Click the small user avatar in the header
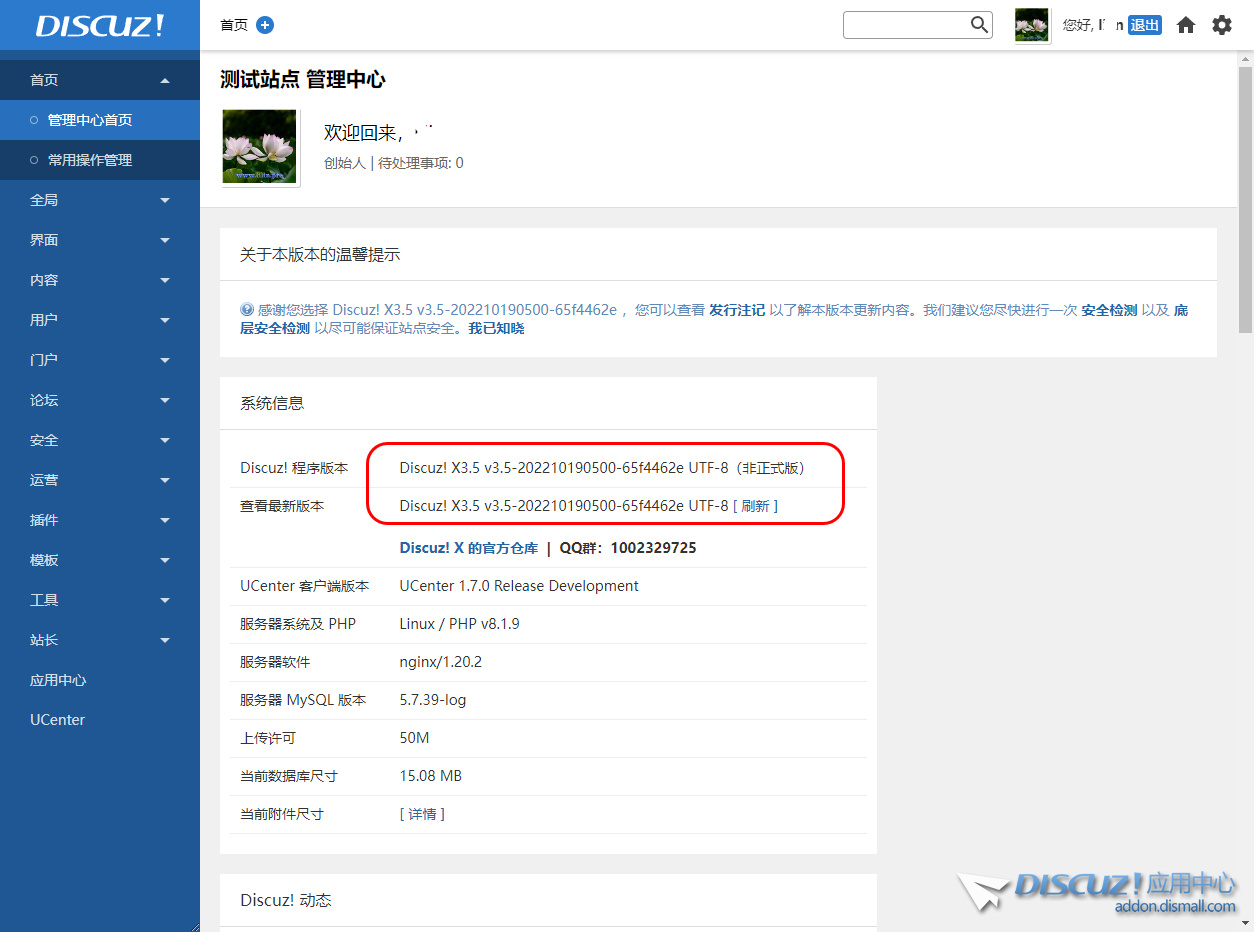 (1032, 25)
